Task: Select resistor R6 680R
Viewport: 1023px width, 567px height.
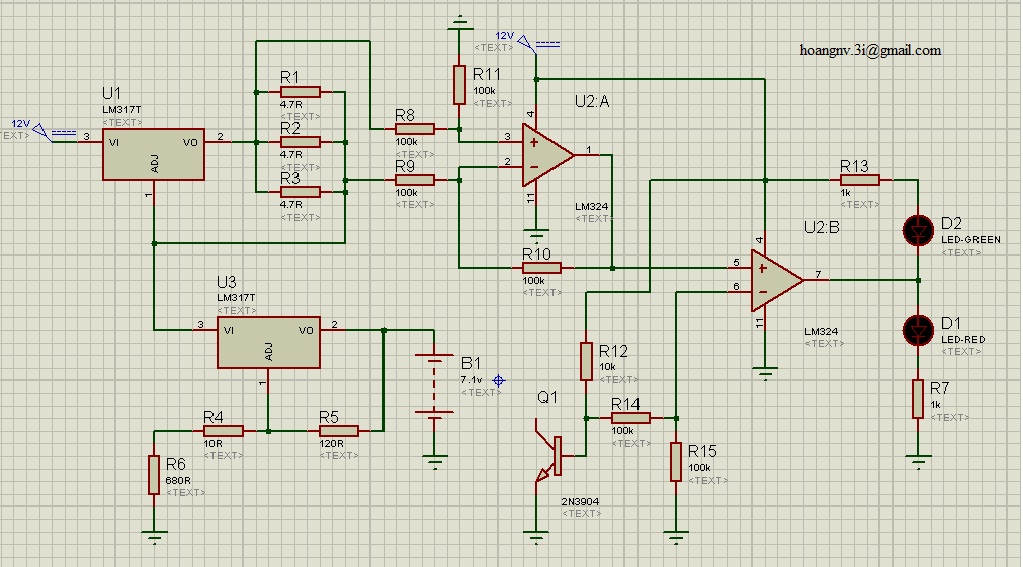Action: point(154,475)
